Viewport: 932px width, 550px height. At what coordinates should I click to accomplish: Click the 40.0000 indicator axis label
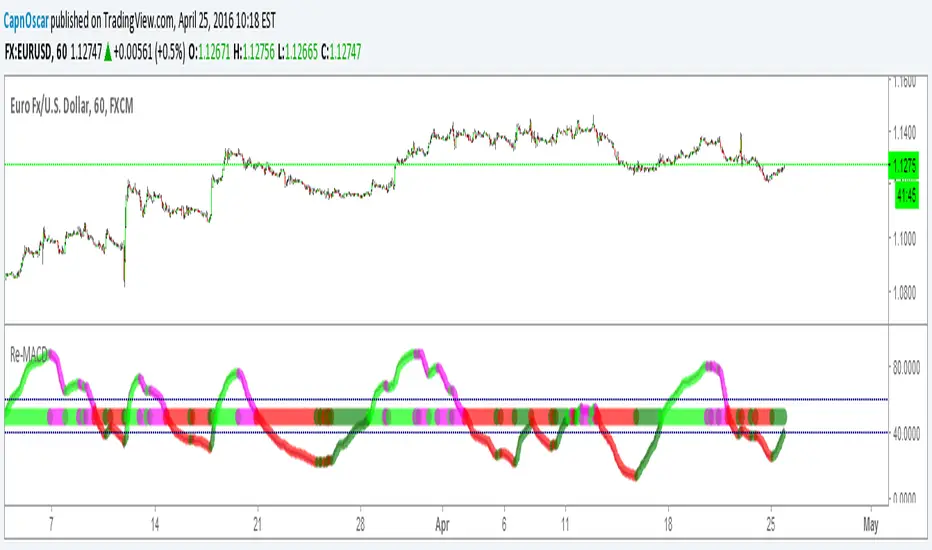click(x=906, y=433)
